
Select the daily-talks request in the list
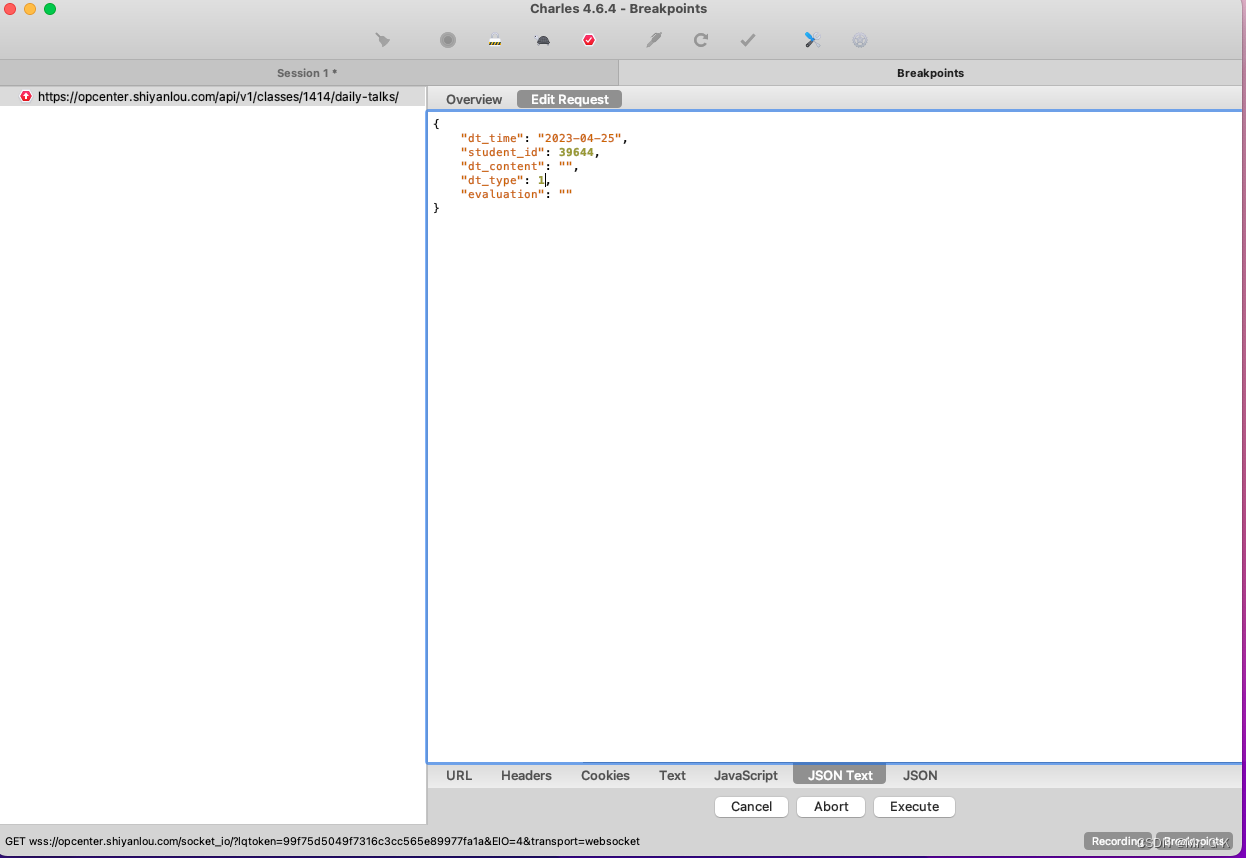click(x=212, y=97)
